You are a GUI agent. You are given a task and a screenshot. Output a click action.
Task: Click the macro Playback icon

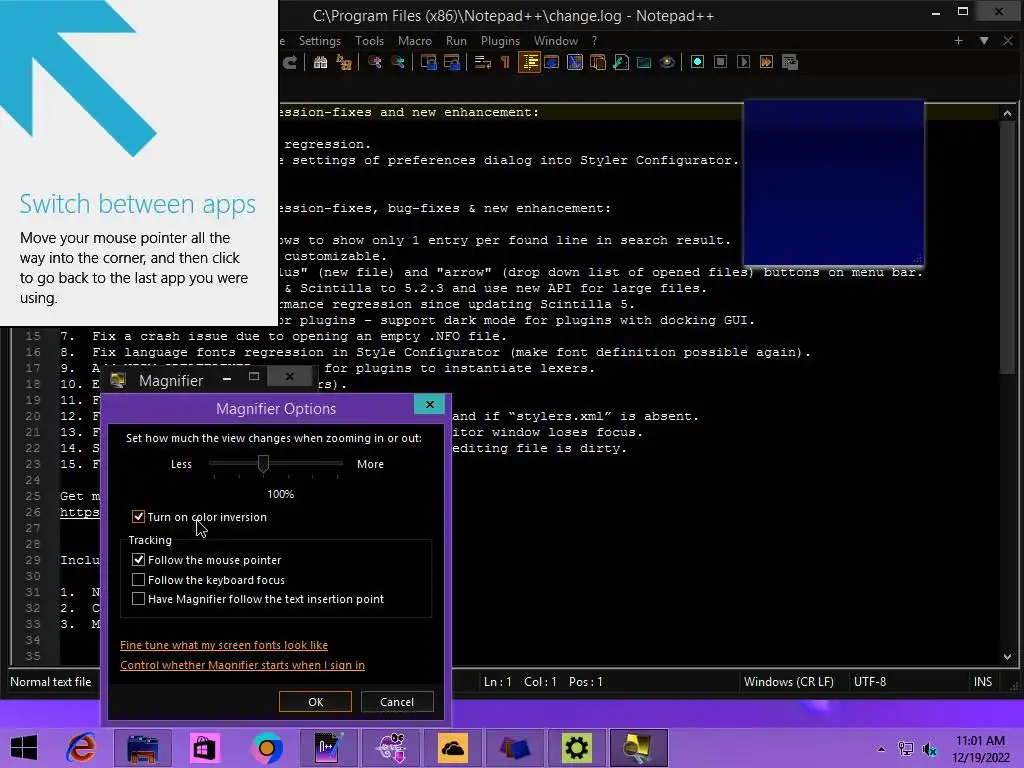pyautogui.click(x=743, y=62)
